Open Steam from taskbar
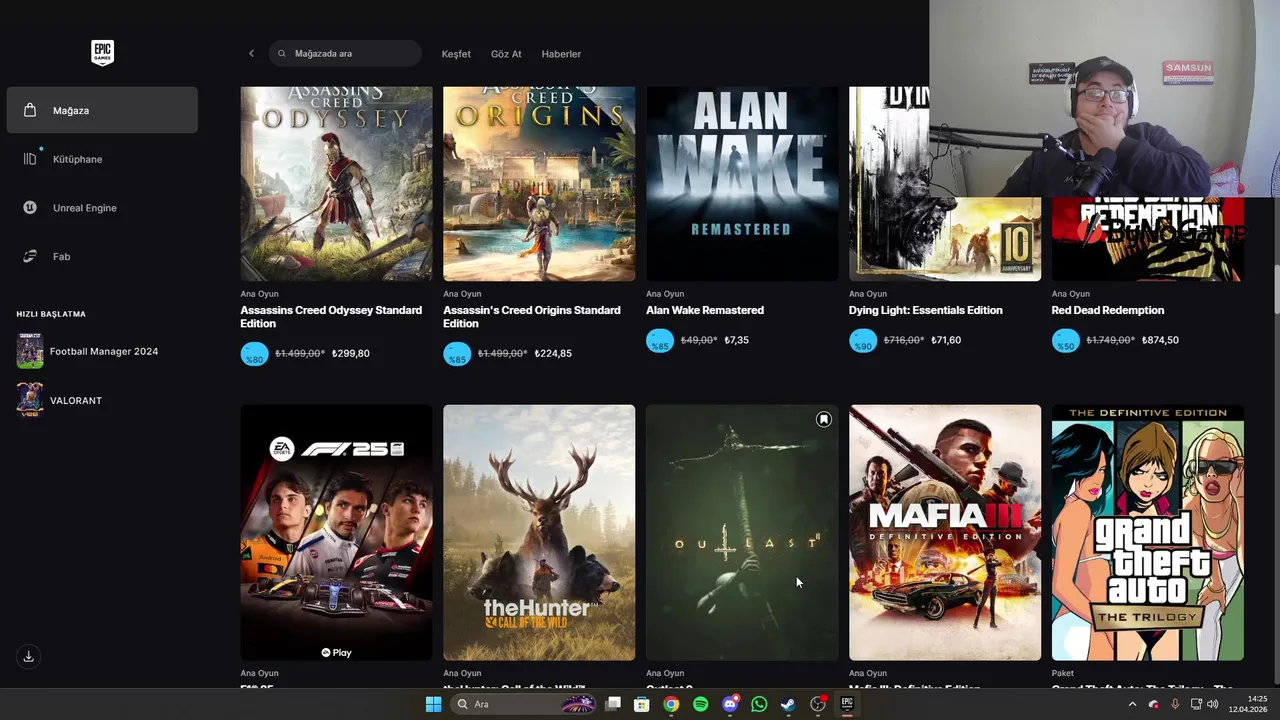Viewport: 1280px width, 720px height. [x=788, y=704]
